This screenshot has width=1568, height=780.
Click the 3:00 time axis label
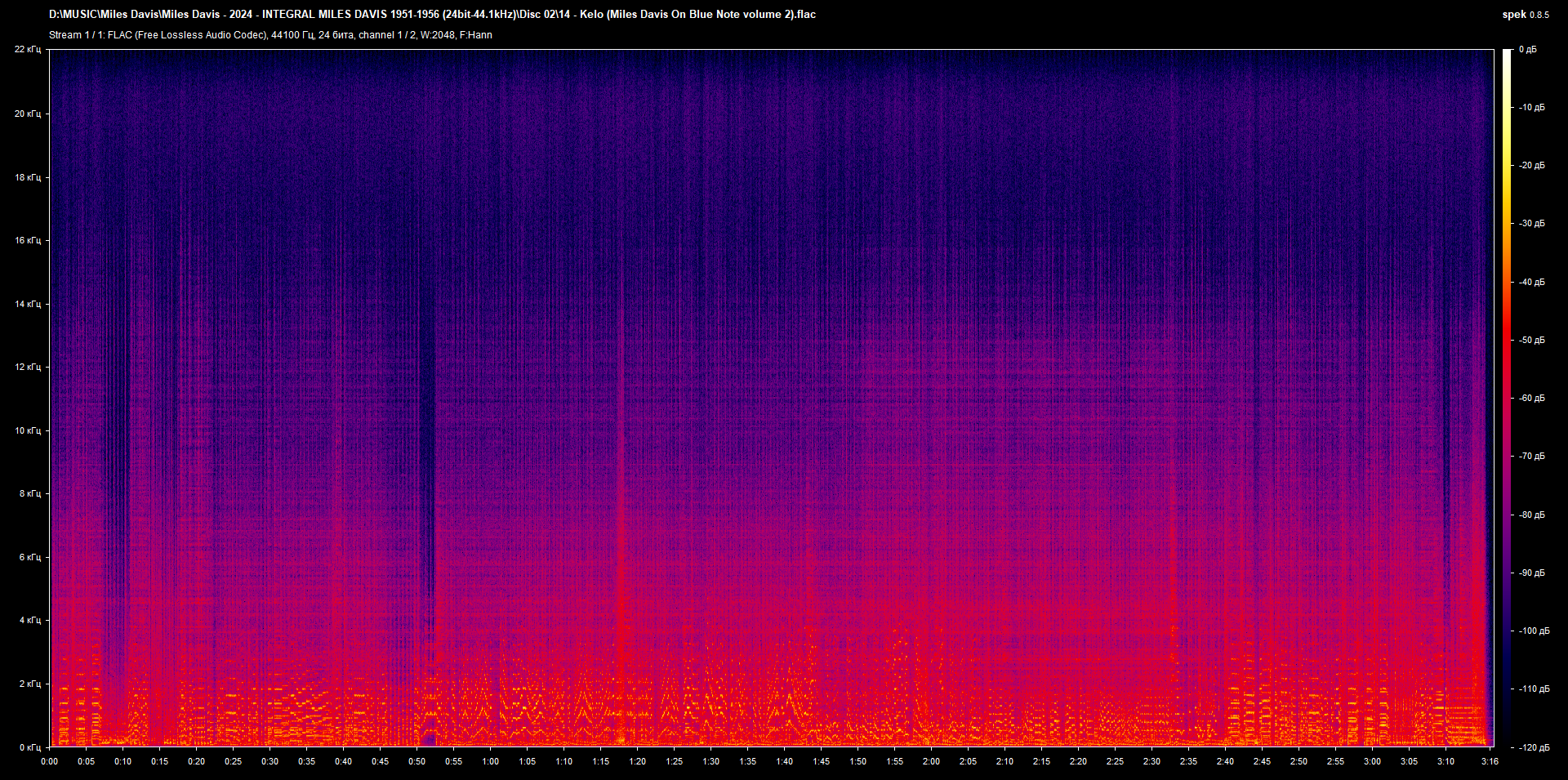tap(1372, 761)
